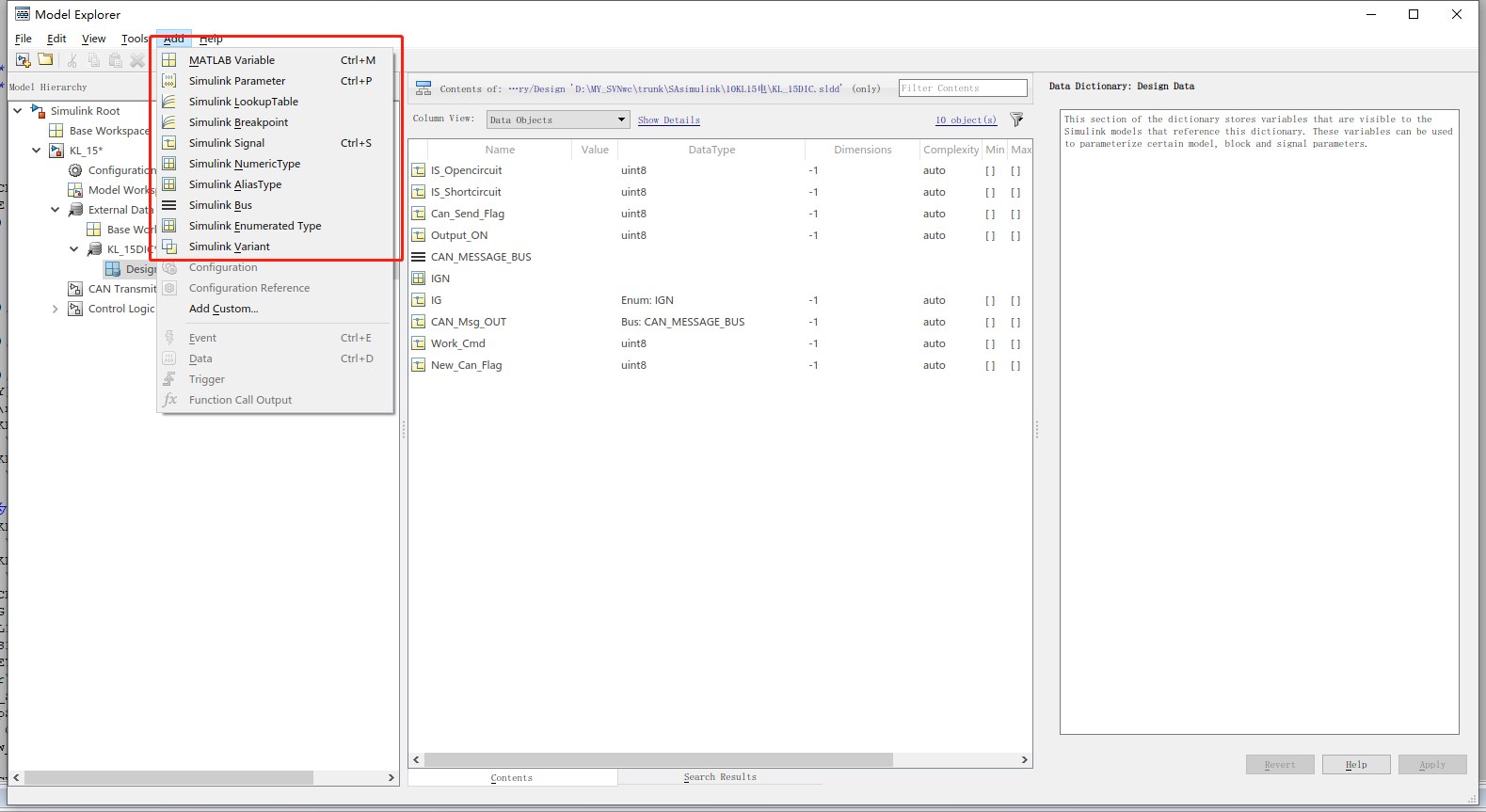Select the Can_Send_Flag signal row icon
This screenshot has height=812, width=1486.
point(419,214)
